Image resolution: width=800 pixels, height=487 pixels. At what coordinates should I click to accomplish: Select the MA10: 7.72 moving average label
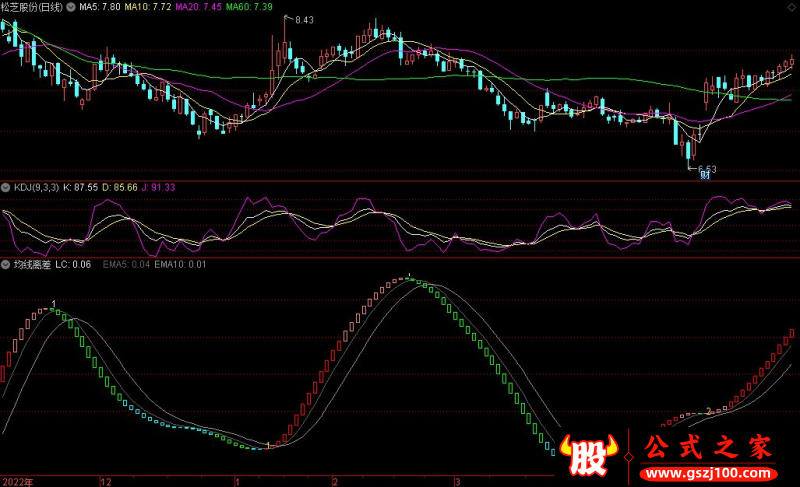pos(147,7)
